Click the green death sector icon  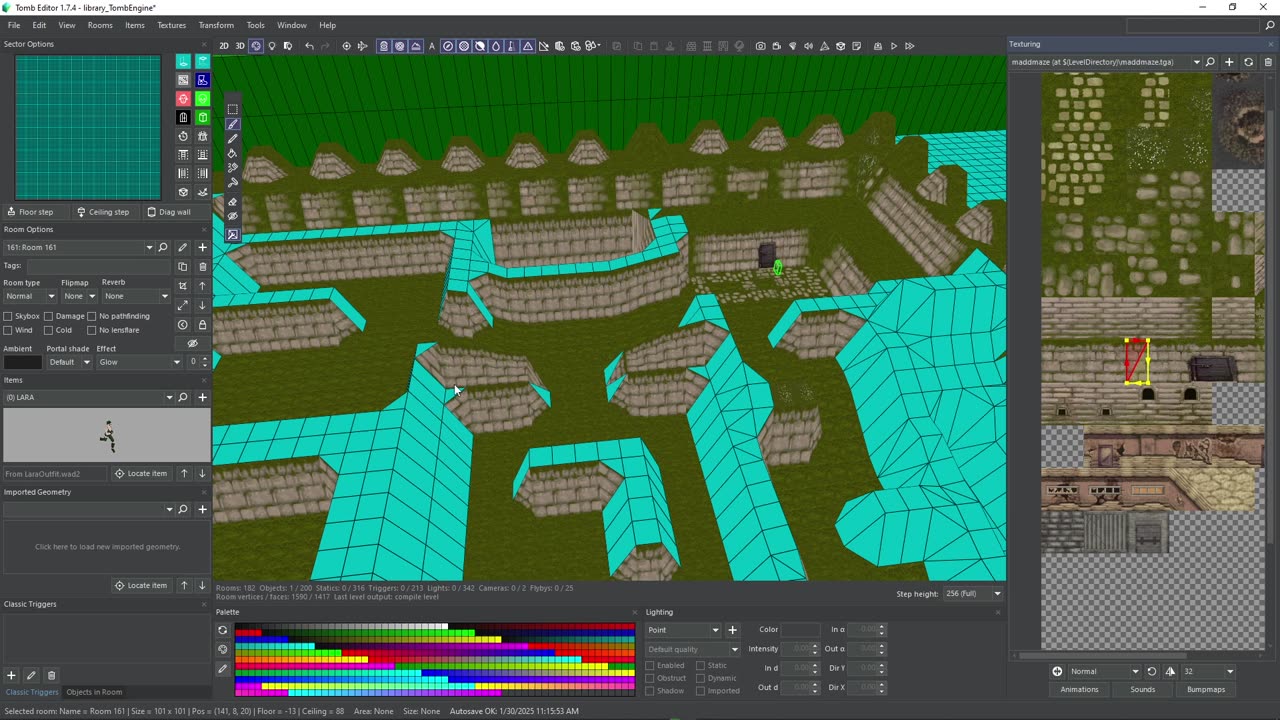[202, 99]
